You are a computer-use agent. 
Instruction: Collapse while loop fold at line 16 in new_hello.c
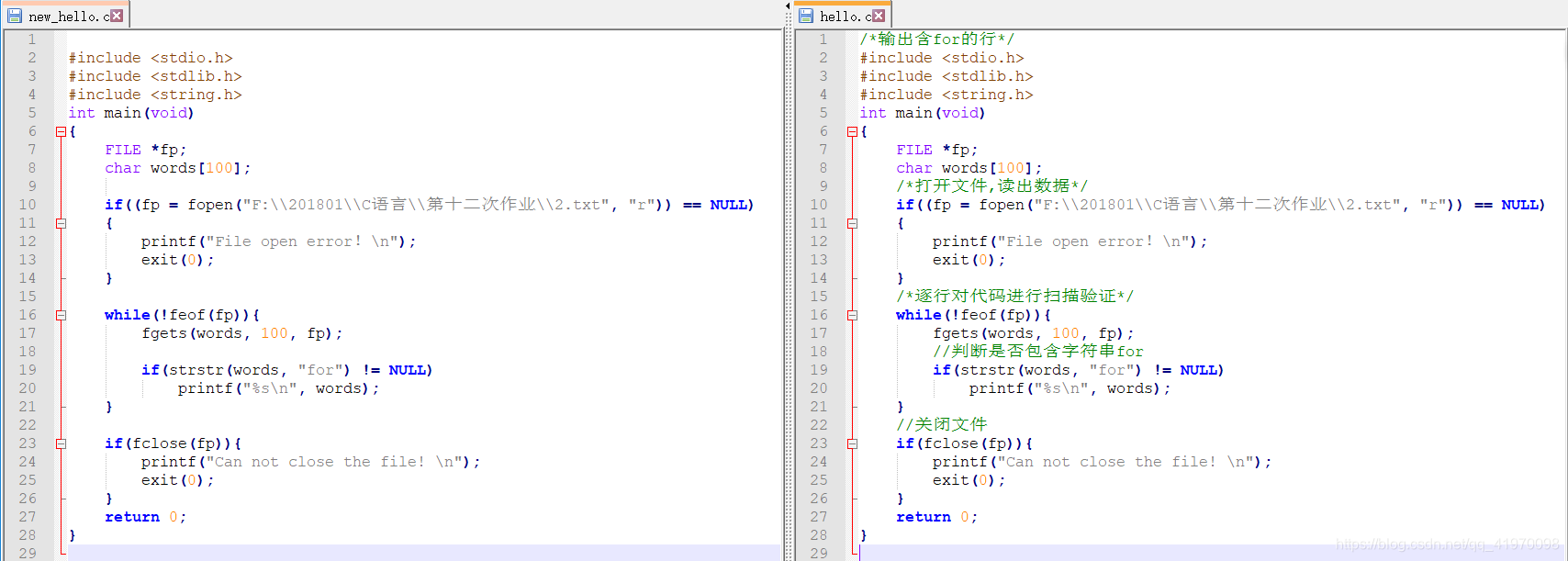tap(61, 315)
